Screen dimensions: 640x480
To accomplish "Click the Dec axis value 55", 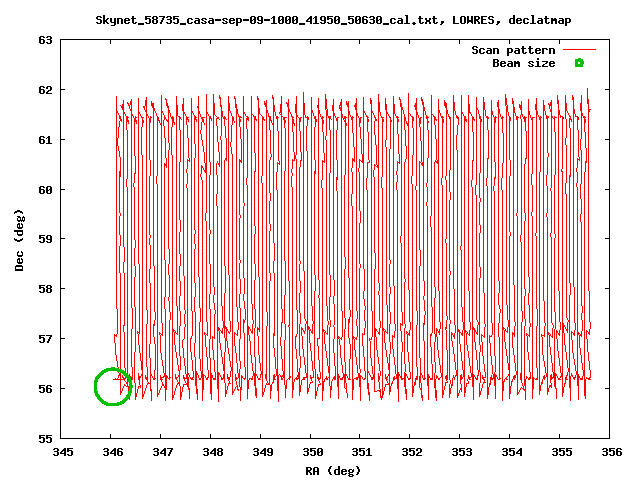I will pyautogui.click(x=45, y=439).
